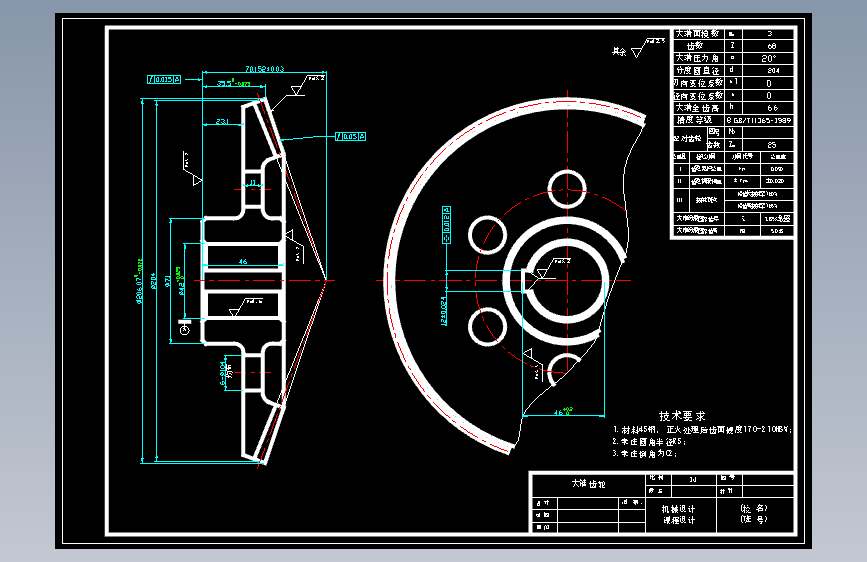Select the keyway depth dimension under front view
The width and height of the screenshot is (867, 562).
[563, 412]
